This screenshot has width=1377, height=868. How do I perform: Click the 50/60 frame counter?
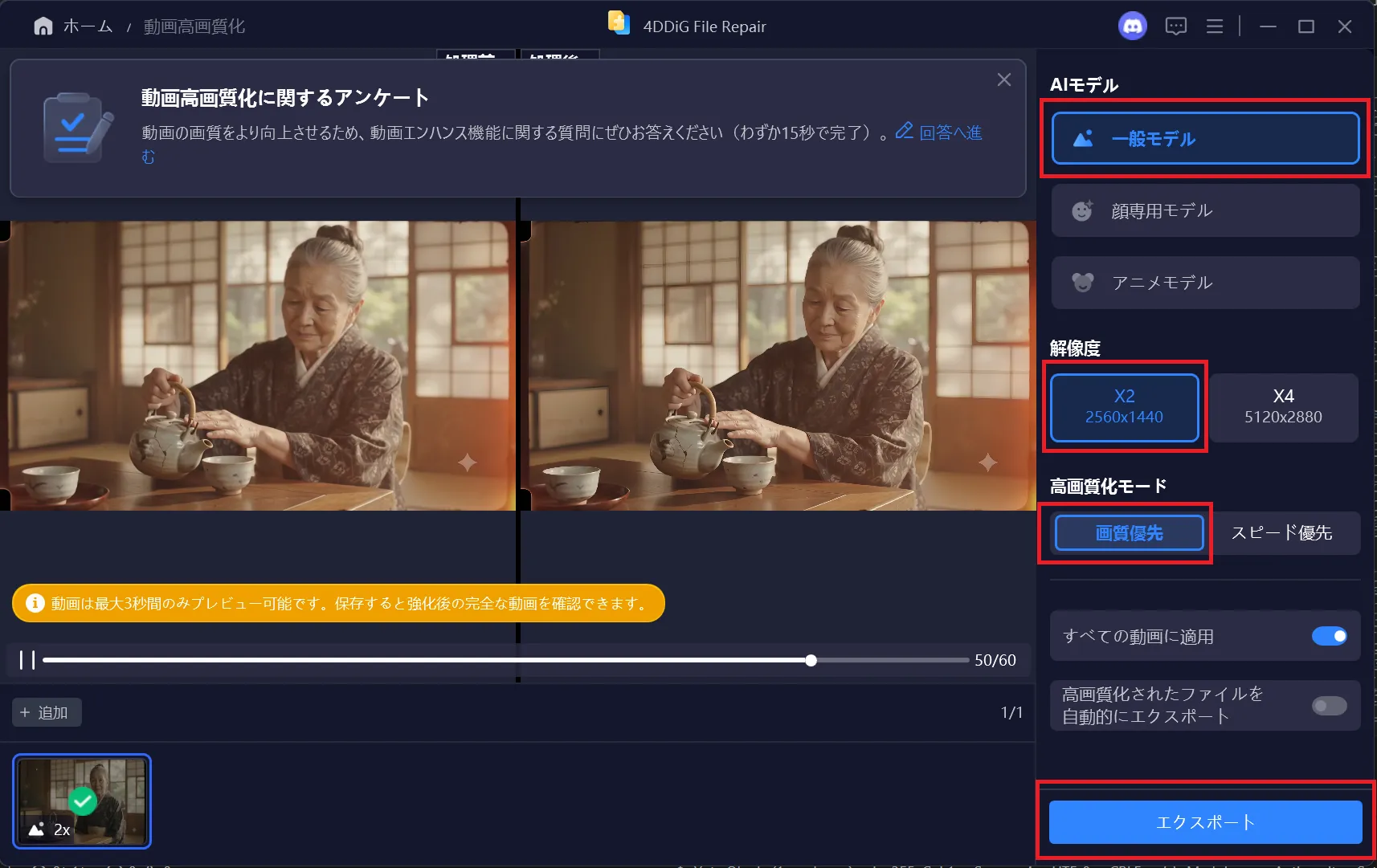click(995, 660)
